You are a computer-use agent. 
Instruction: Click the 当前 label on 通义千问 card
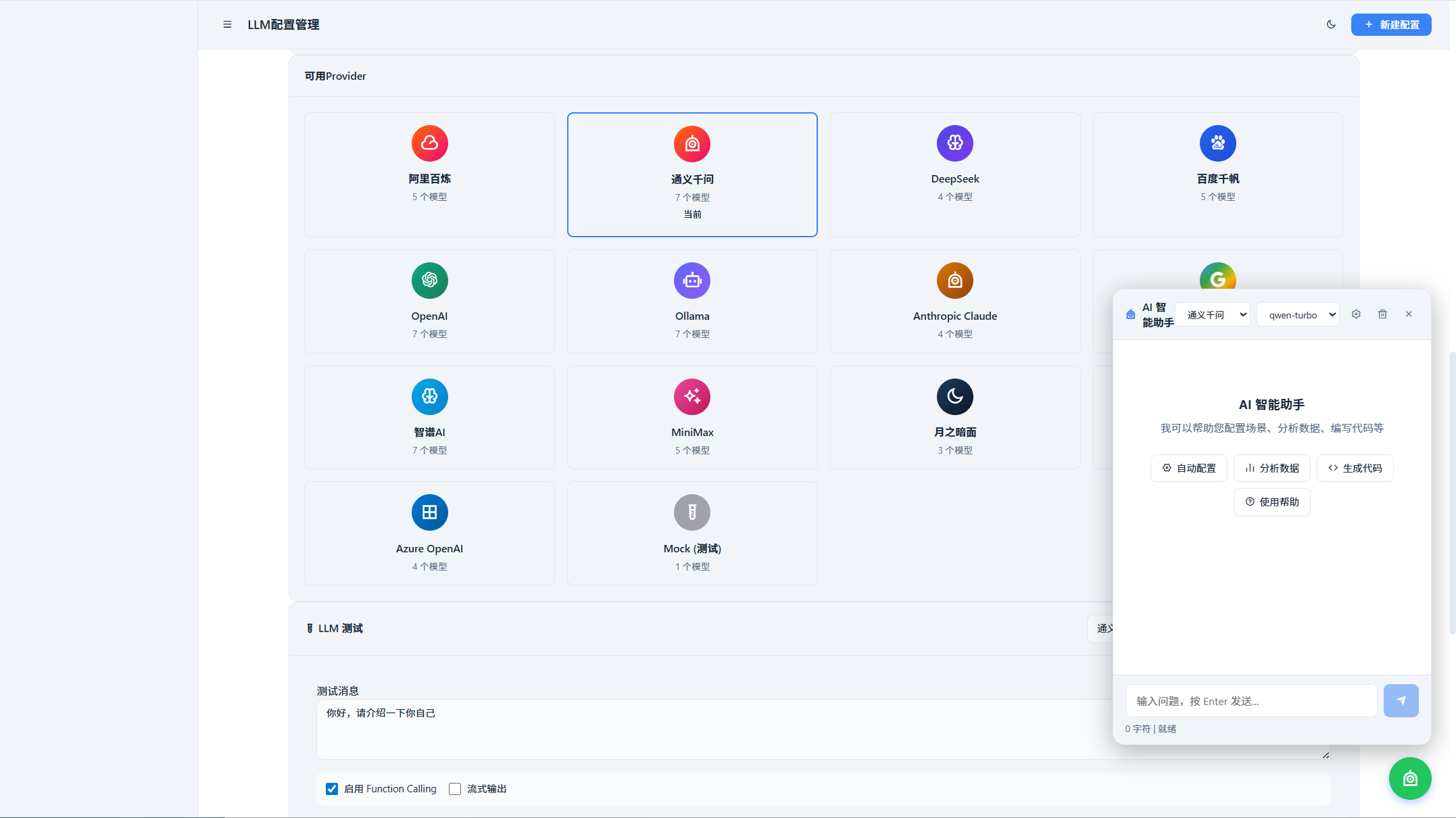(x=692, y=214)
